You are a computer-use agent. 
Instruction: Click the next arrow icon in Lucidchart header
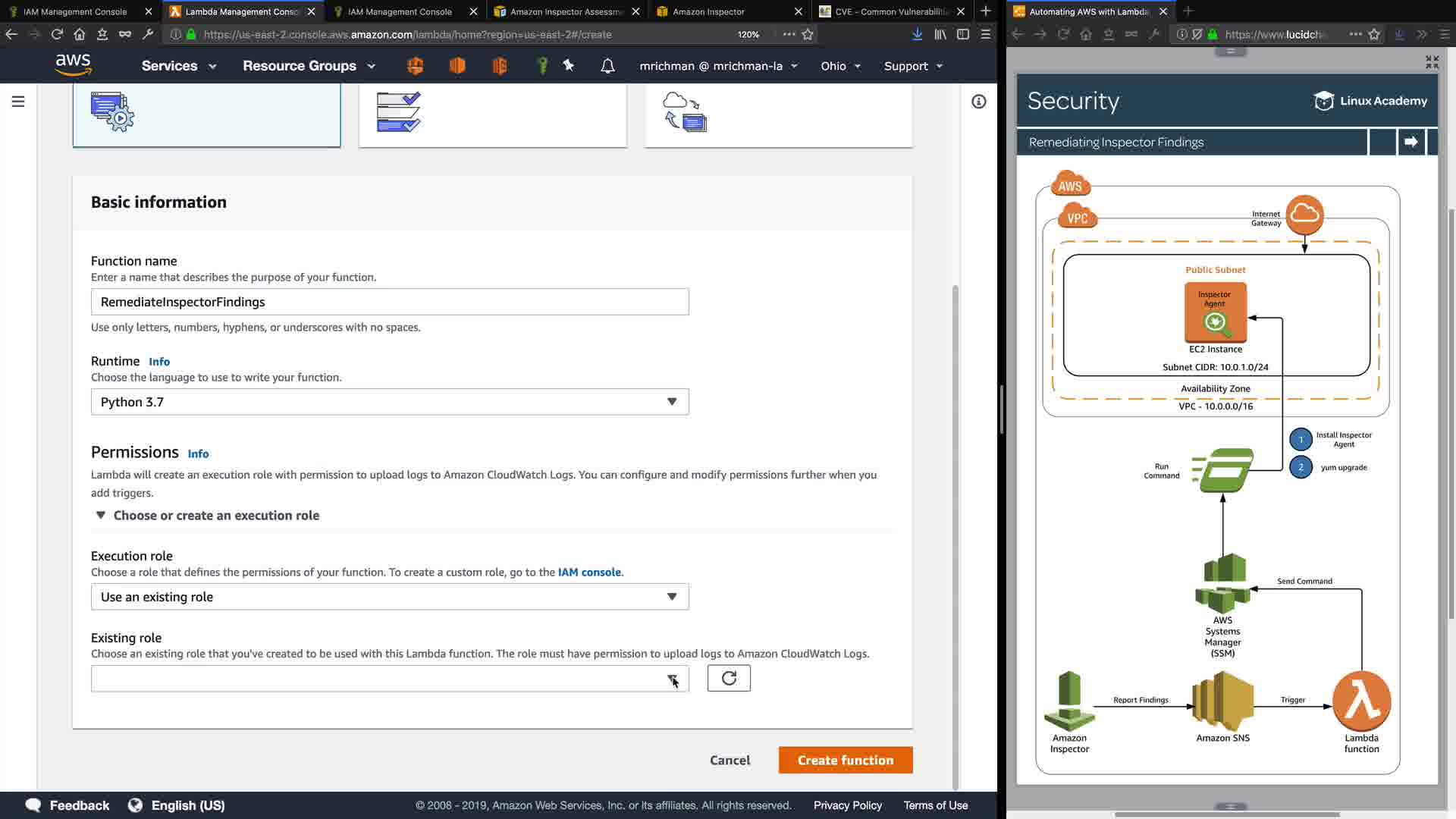pos(1410,142)
